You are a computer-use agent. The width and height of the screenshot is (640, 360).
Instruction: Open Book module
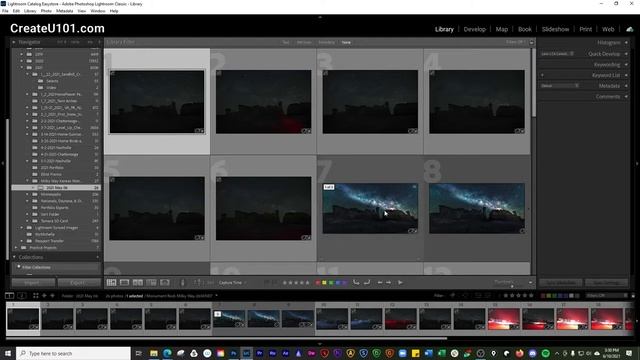[x=525, y=29]
